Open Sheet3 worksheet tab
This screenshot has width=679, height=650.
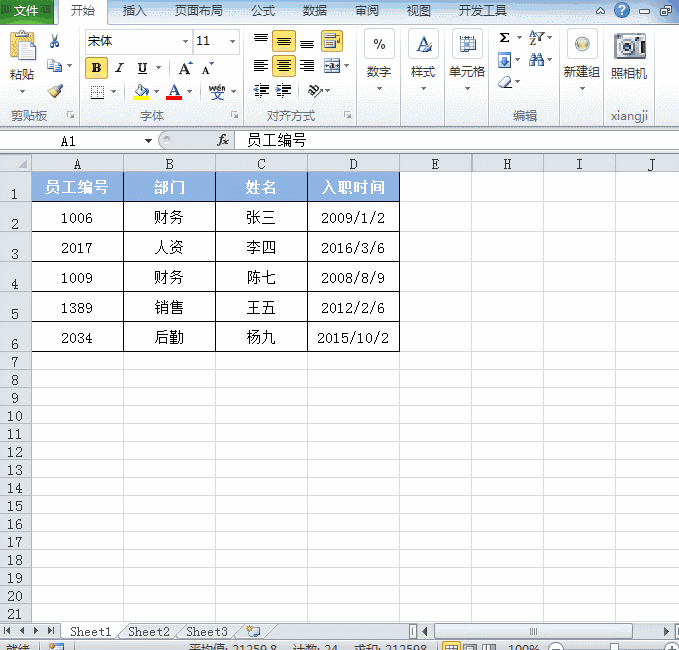207,631
